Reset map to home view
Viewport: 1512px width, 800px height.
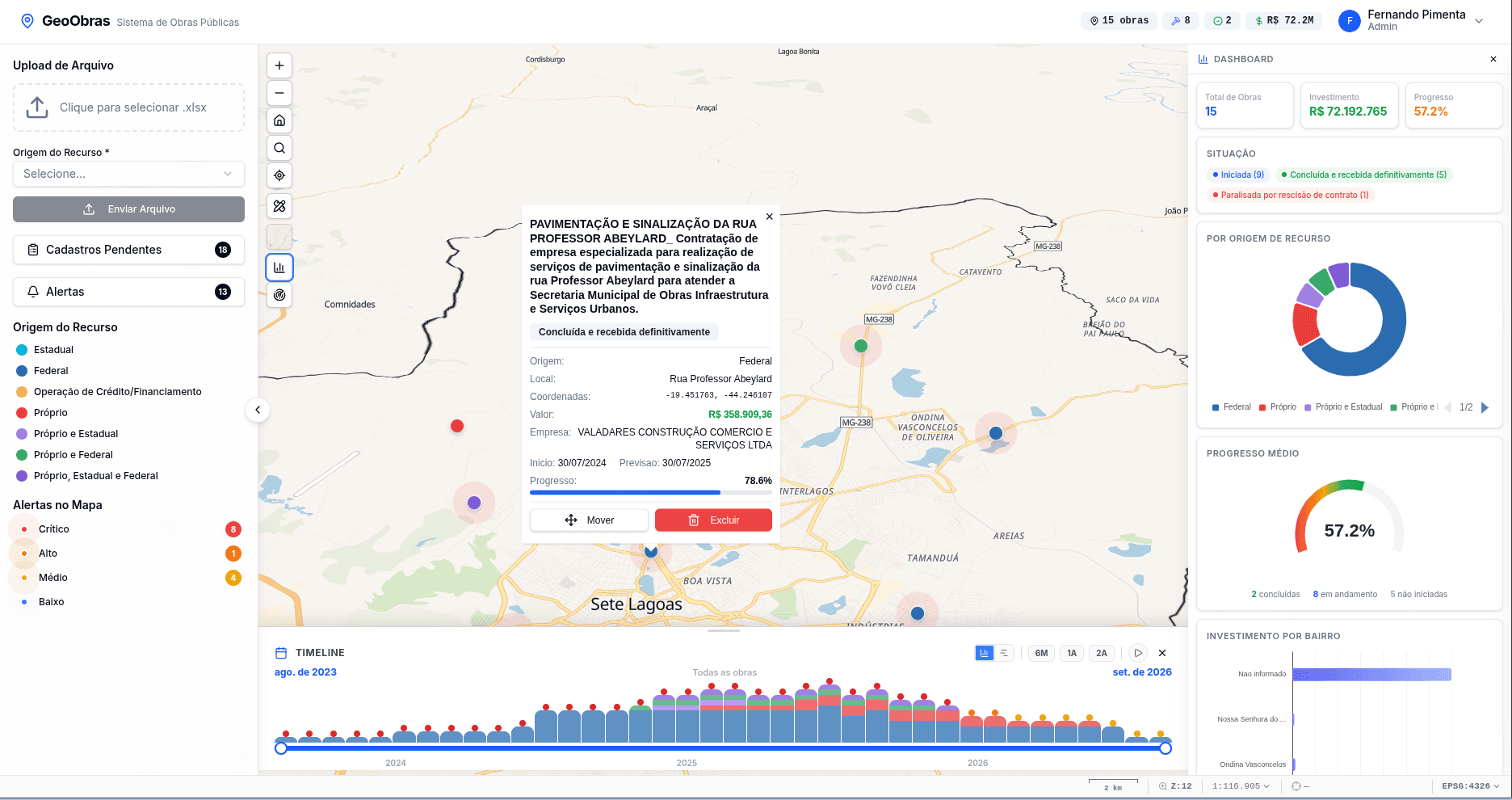point(279,120)
